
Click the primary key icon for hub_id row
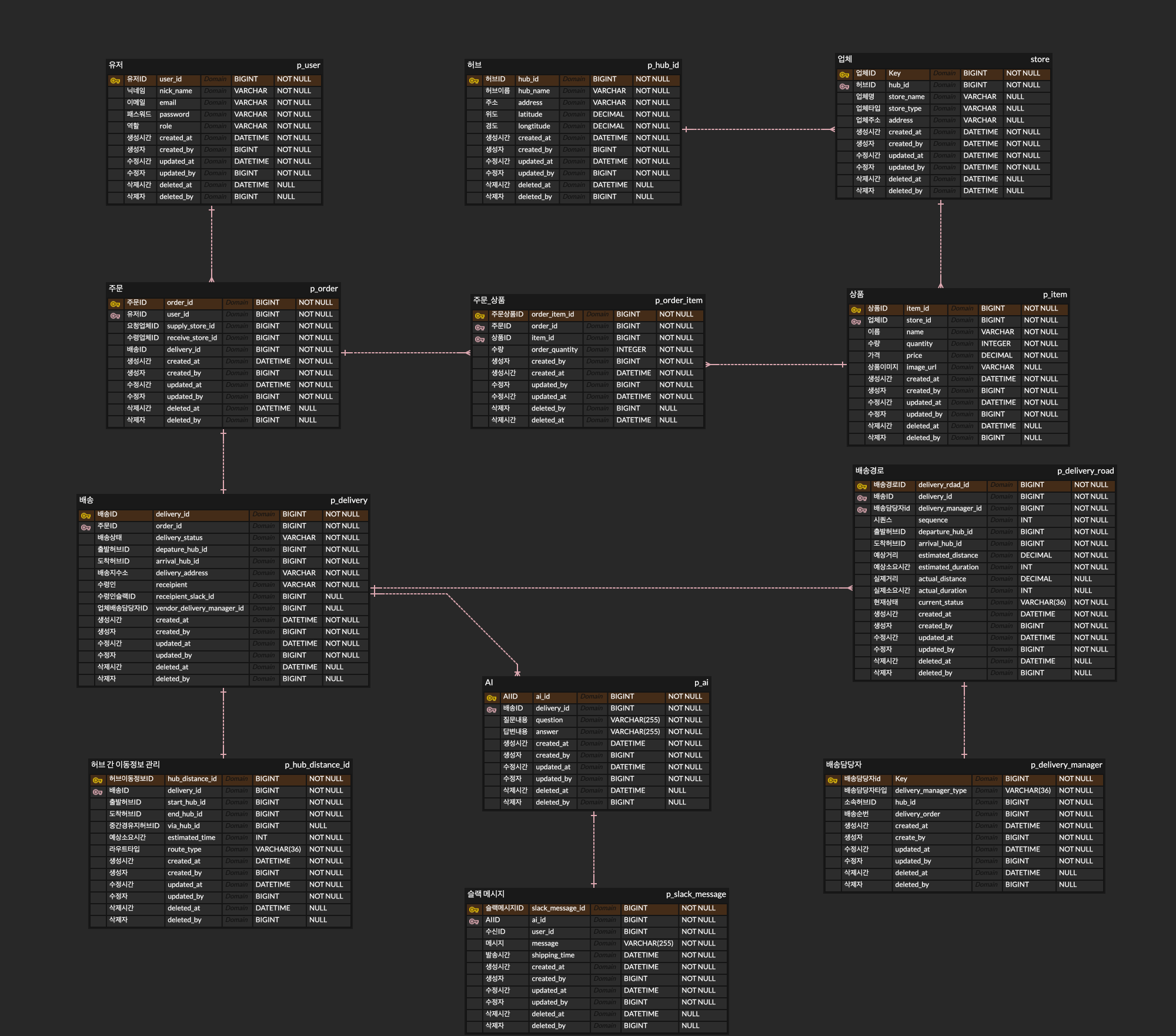(x=474, y=80)
